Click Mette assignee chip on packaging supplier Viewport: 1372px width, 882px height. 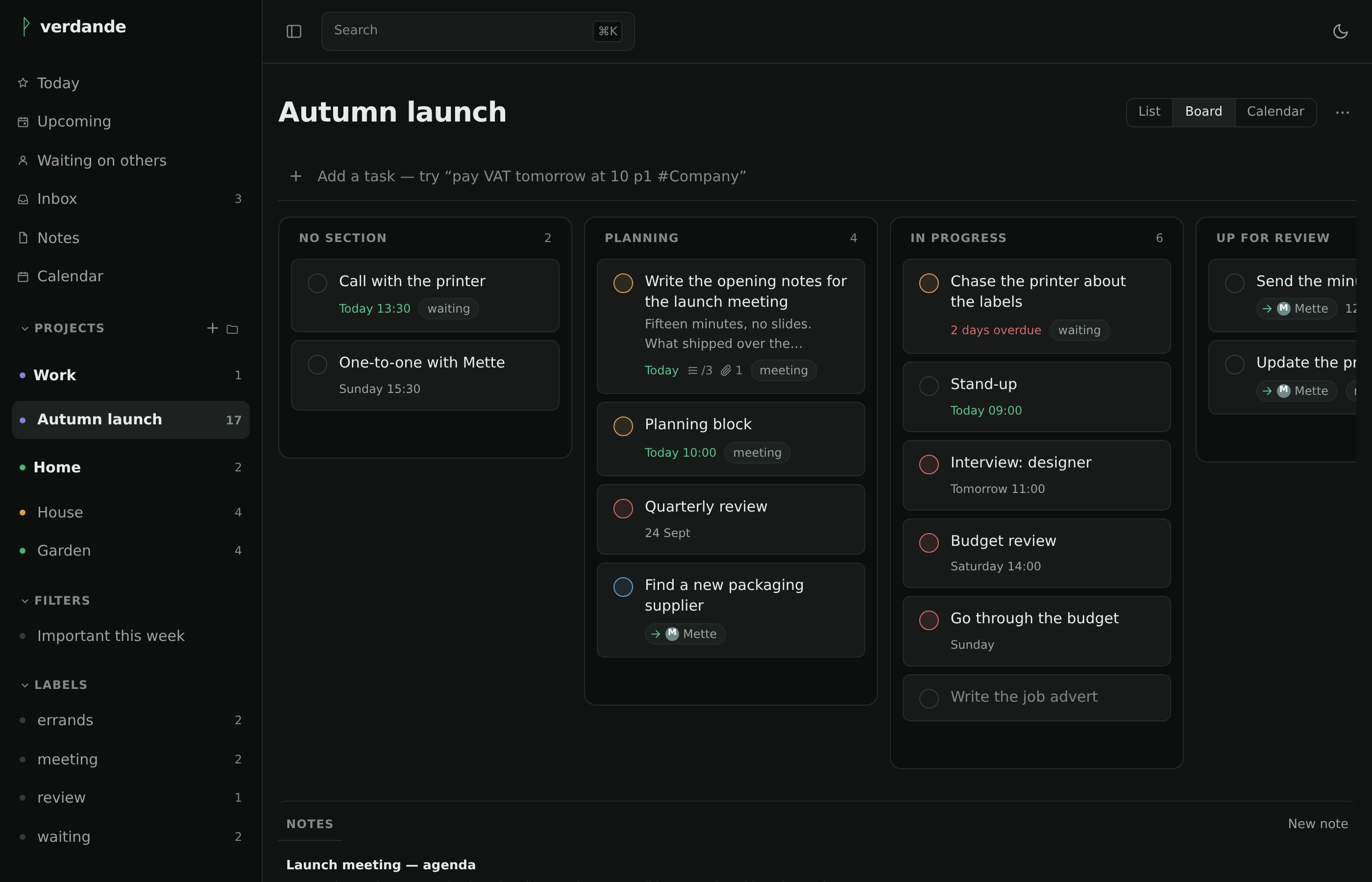tap(685, 634)
